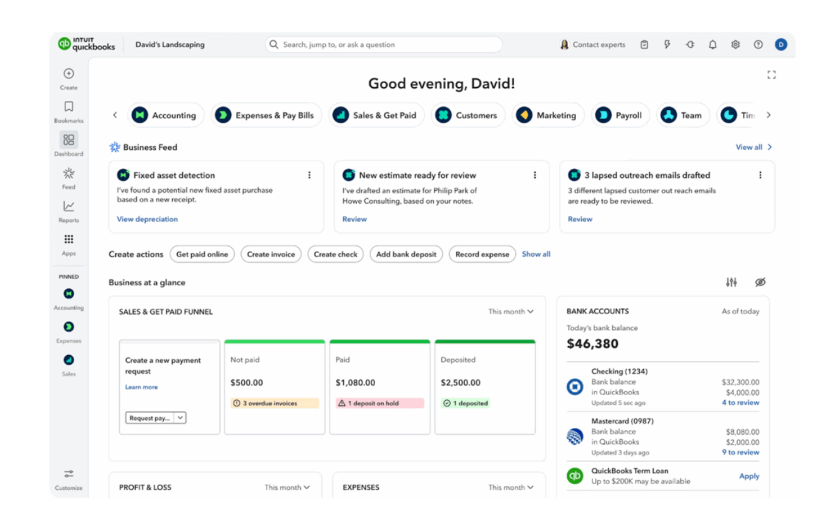This screenshot has height=532, width=822.
Task: Click the Contact experts button
Action: pos(593,45)
